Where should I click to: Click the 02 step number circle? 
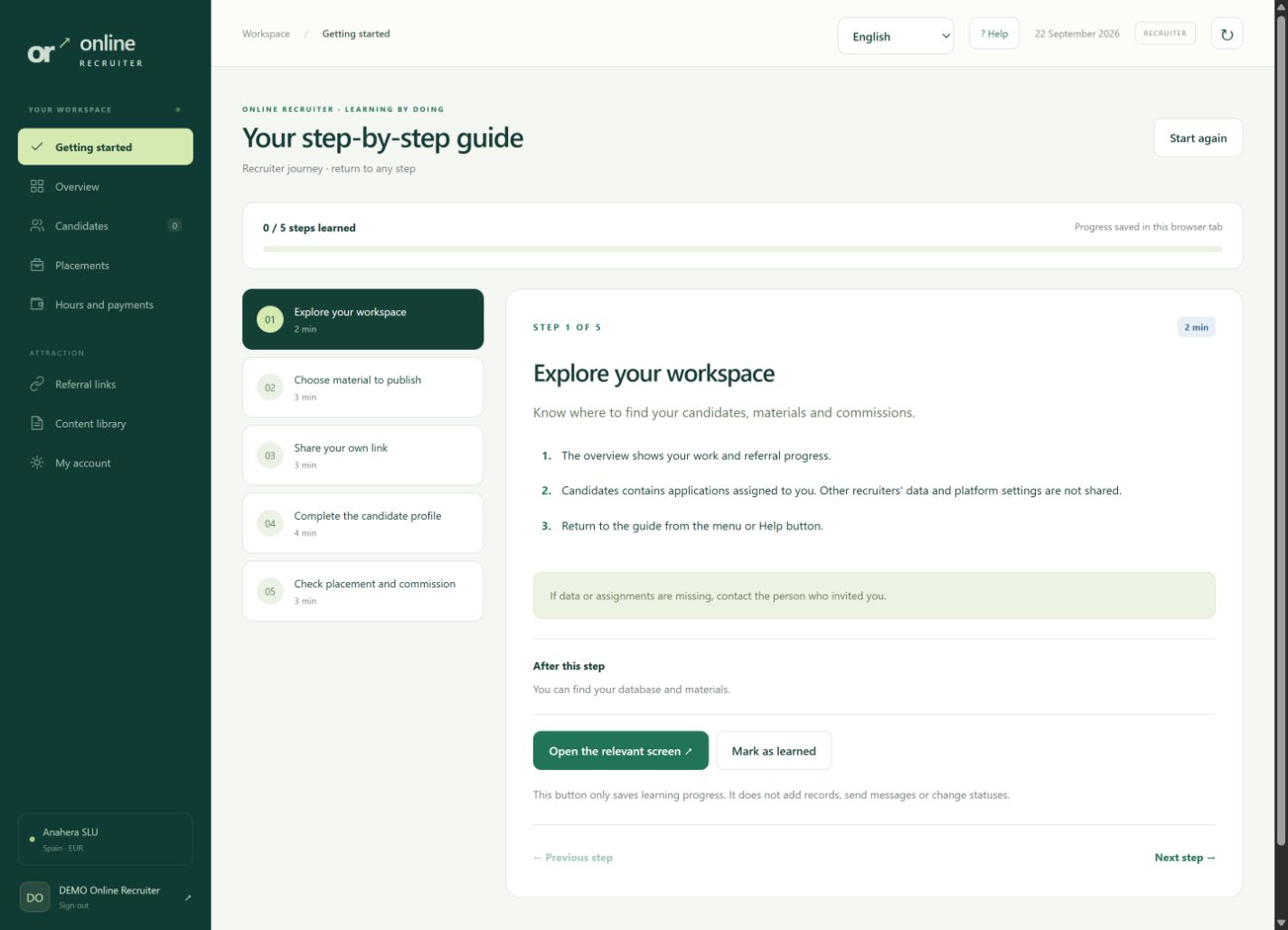coord(269,387)
